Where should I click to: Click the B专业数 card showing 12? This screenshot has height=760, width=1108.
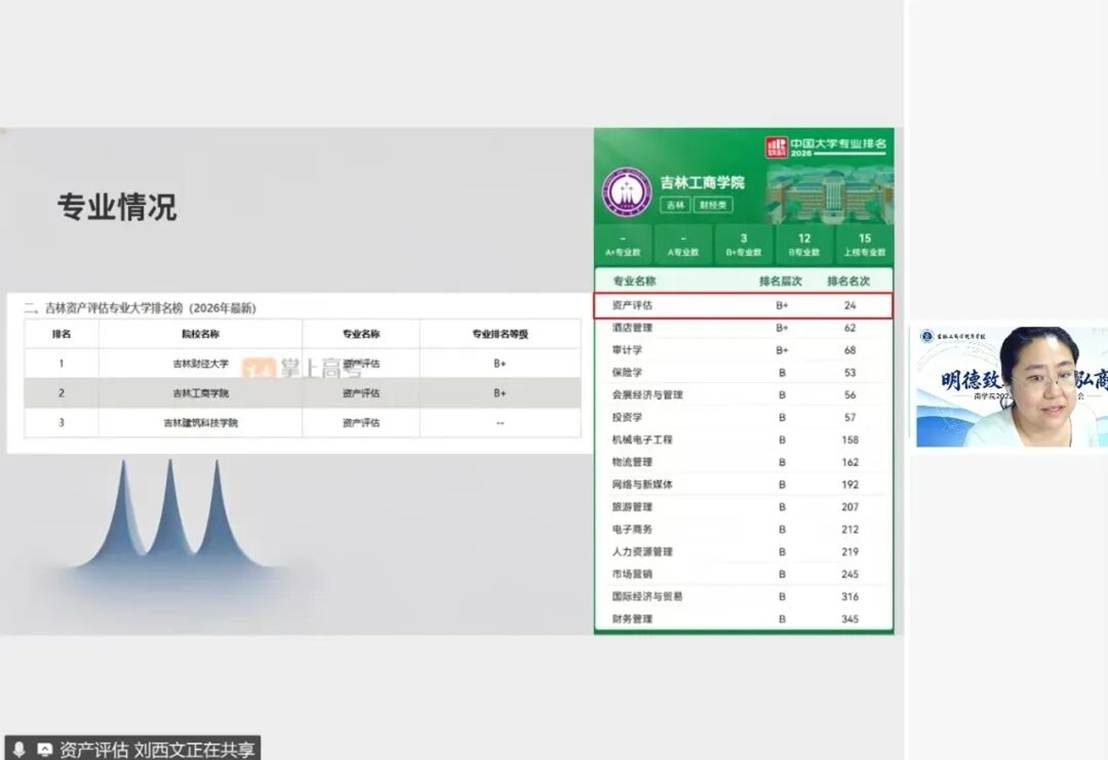[804, 244]
